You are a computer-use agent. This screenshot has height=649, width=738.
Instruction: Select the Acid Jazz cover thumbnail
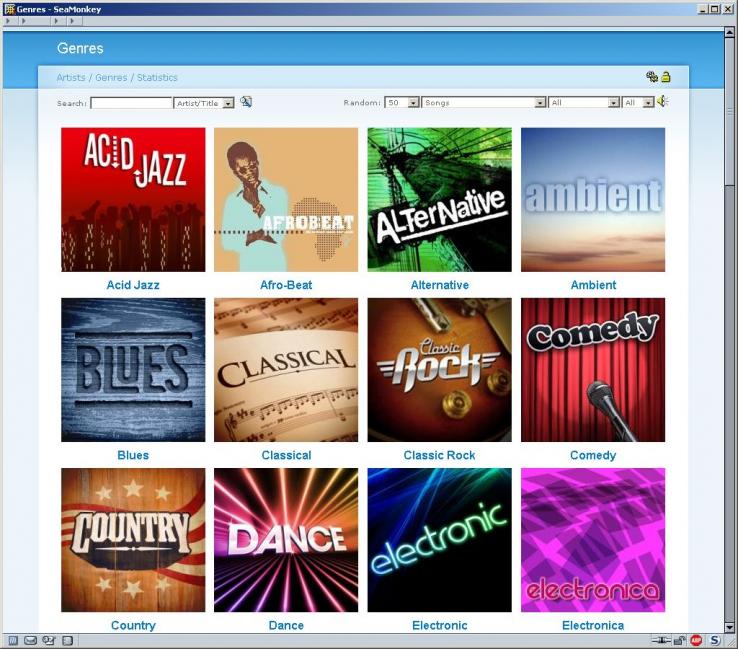[133, 200]
